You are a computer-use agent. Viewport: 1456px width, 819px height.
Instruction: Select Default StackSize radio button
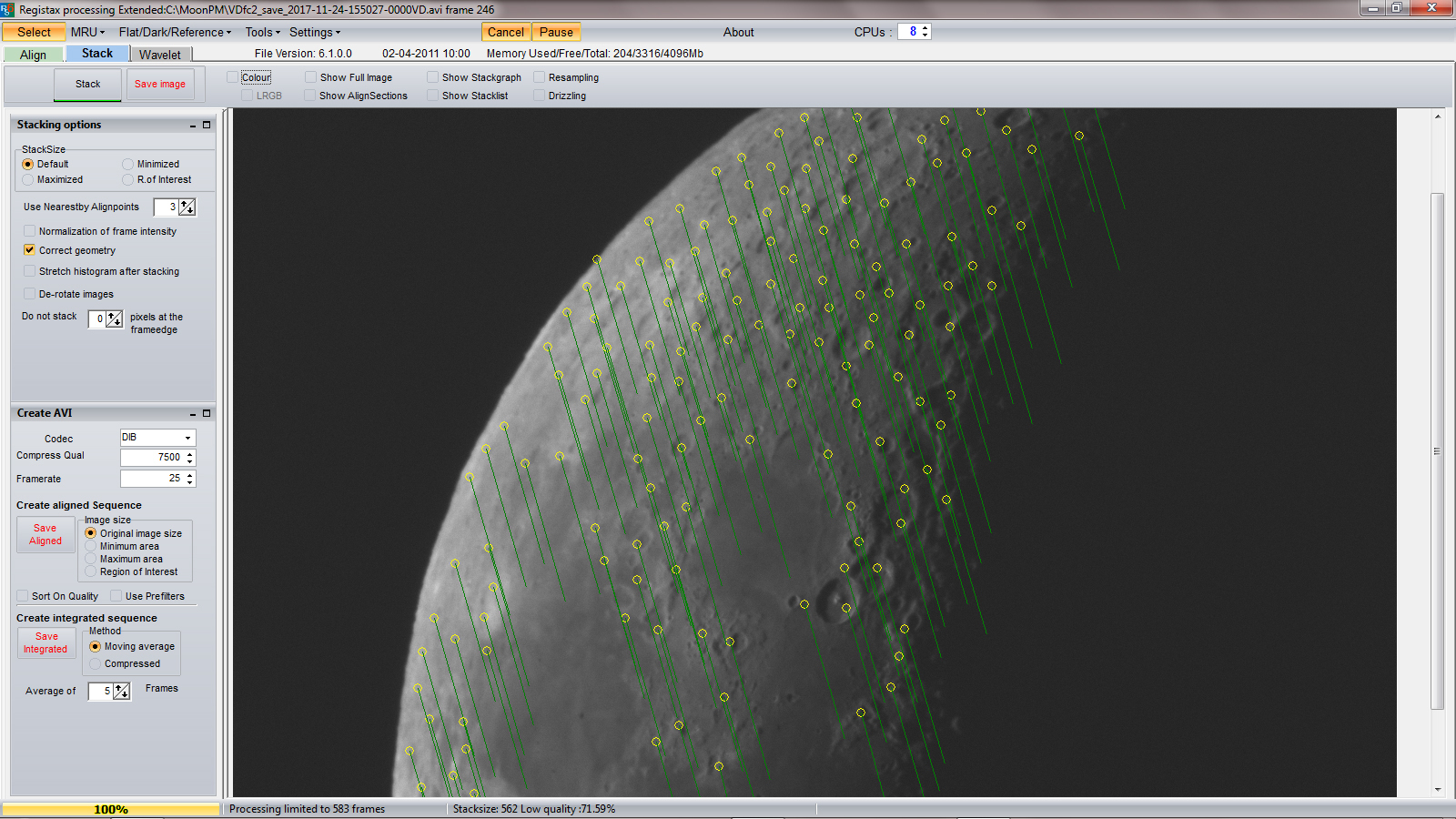27,165
